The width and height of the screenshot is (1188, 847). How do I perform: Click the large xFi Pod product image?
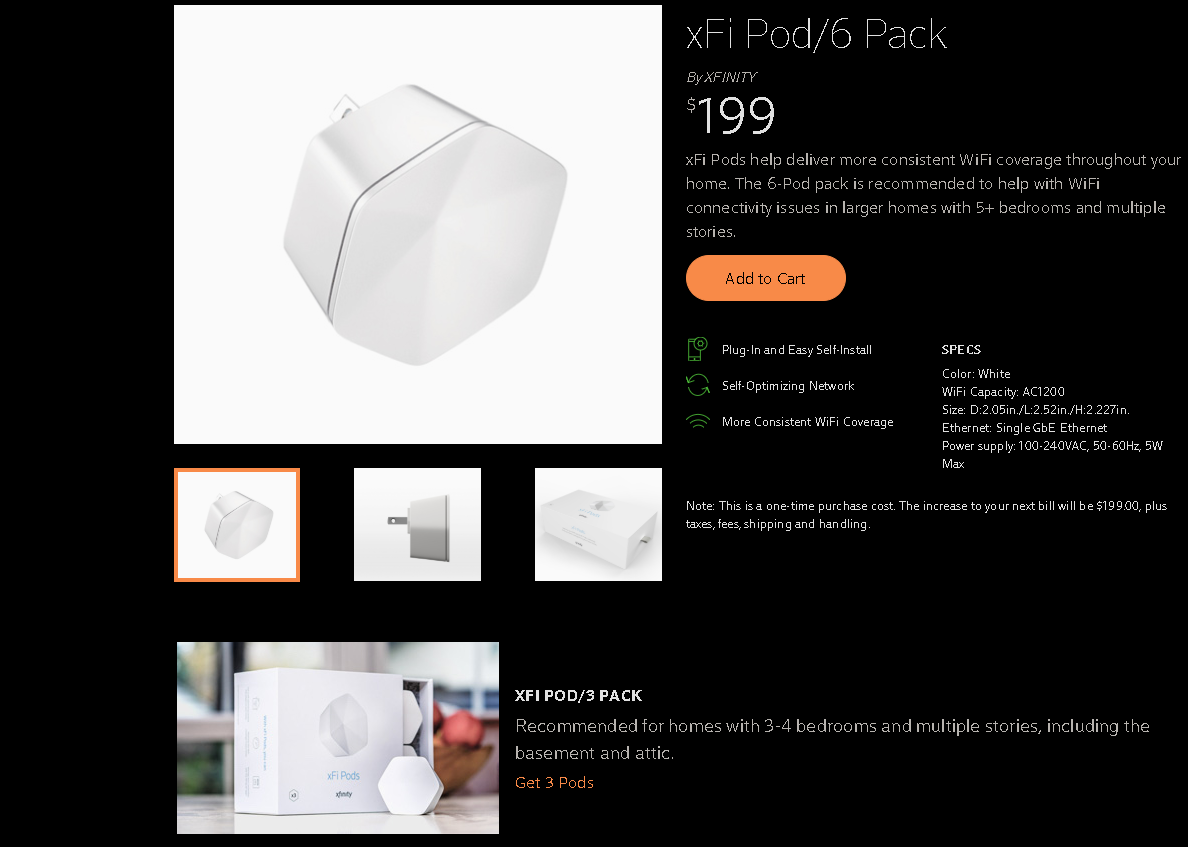point(417,224)
